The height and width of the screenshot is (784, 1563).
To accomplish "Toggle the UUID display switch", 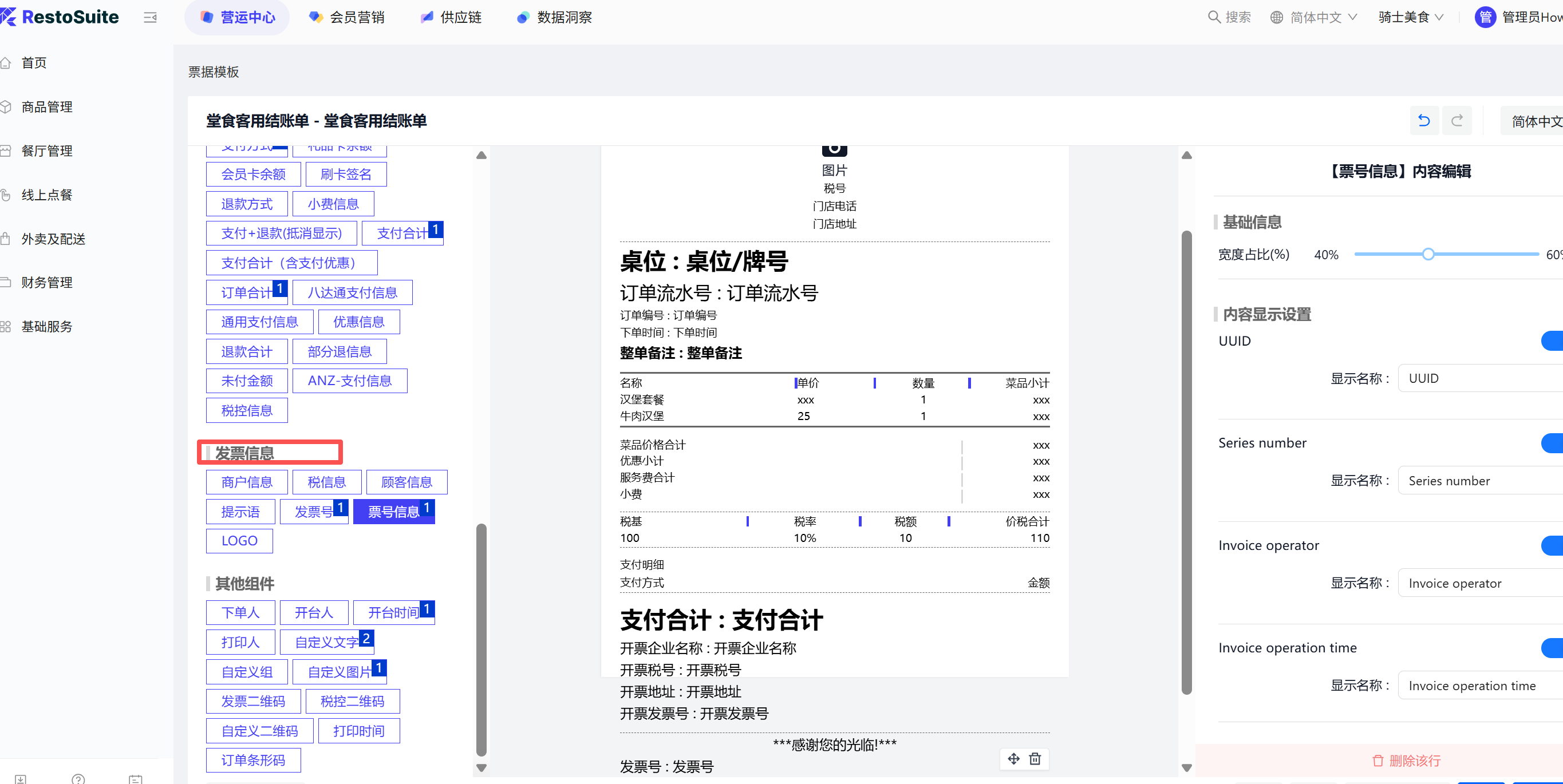I will (x=1552, y=340).
